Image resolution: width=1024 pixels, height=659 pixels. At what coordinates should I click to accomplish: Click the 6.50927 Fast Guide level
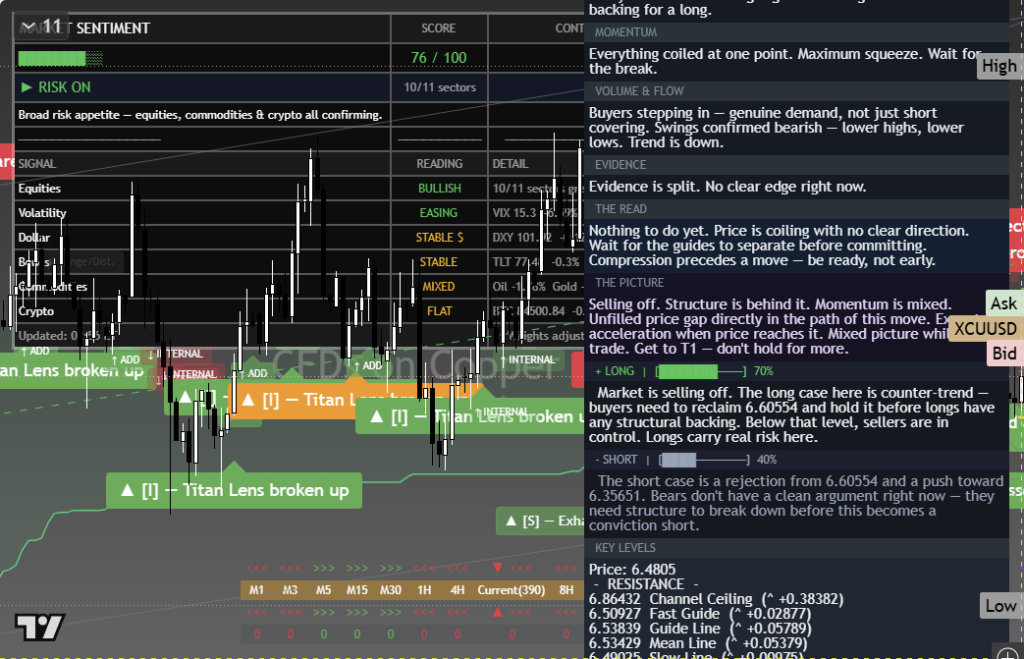point(699,614)
